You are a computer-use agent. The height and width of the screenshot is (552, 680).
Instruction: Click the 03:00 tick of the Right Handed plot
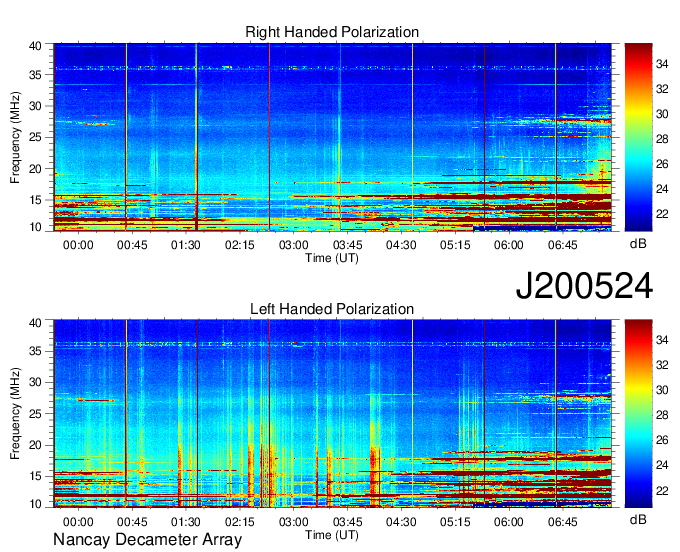tap(294, 245)
